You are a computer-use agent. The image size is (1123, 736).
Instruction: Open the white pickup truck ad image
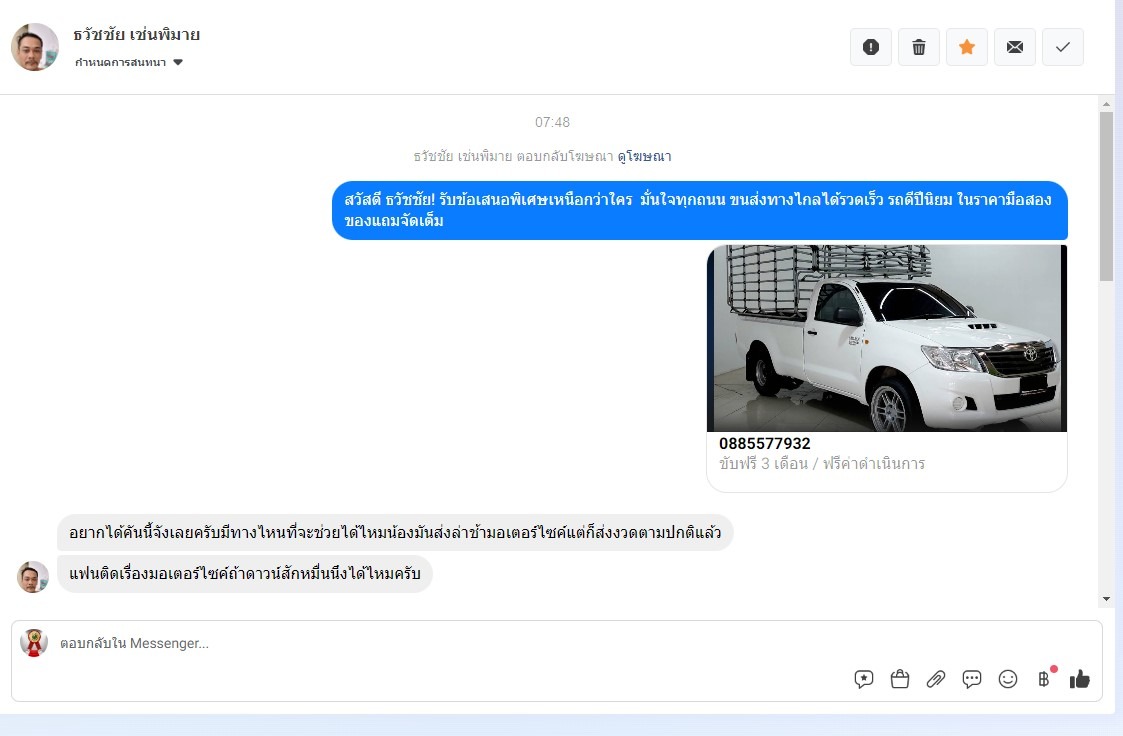tap(886, 338)
